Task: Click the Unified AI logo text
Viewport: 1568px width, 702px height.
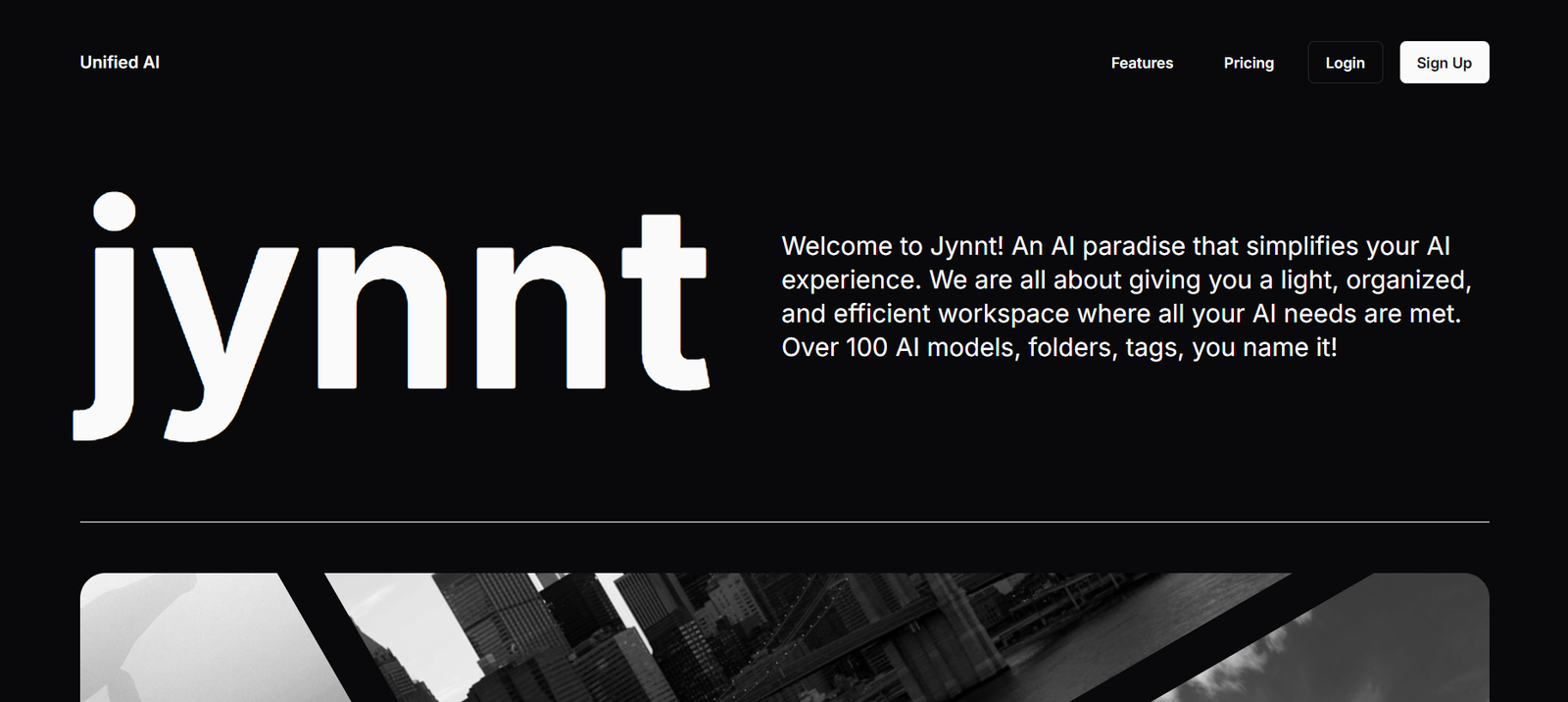Action: (120, 63)
